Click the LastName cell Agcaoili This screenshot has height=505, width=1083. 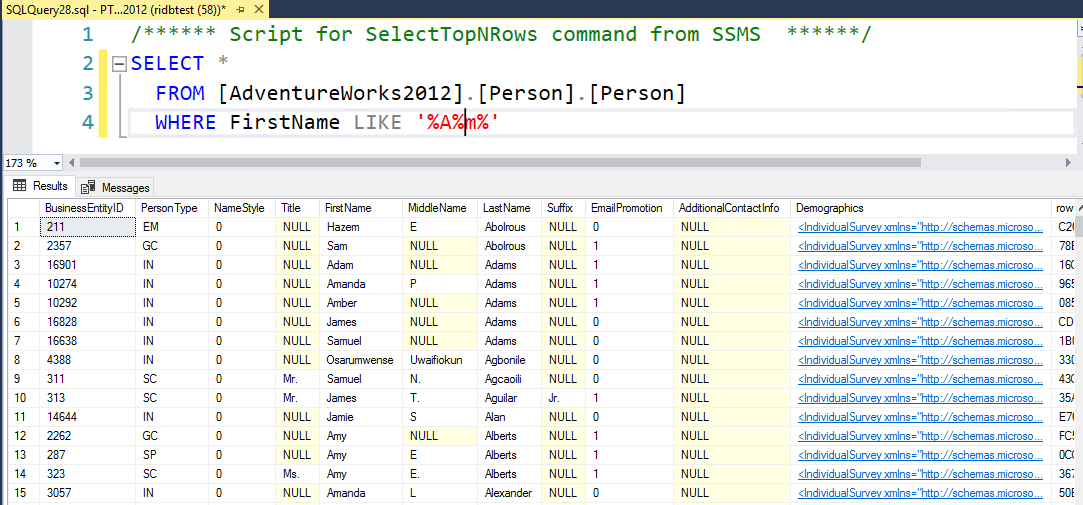click(510, 379)
